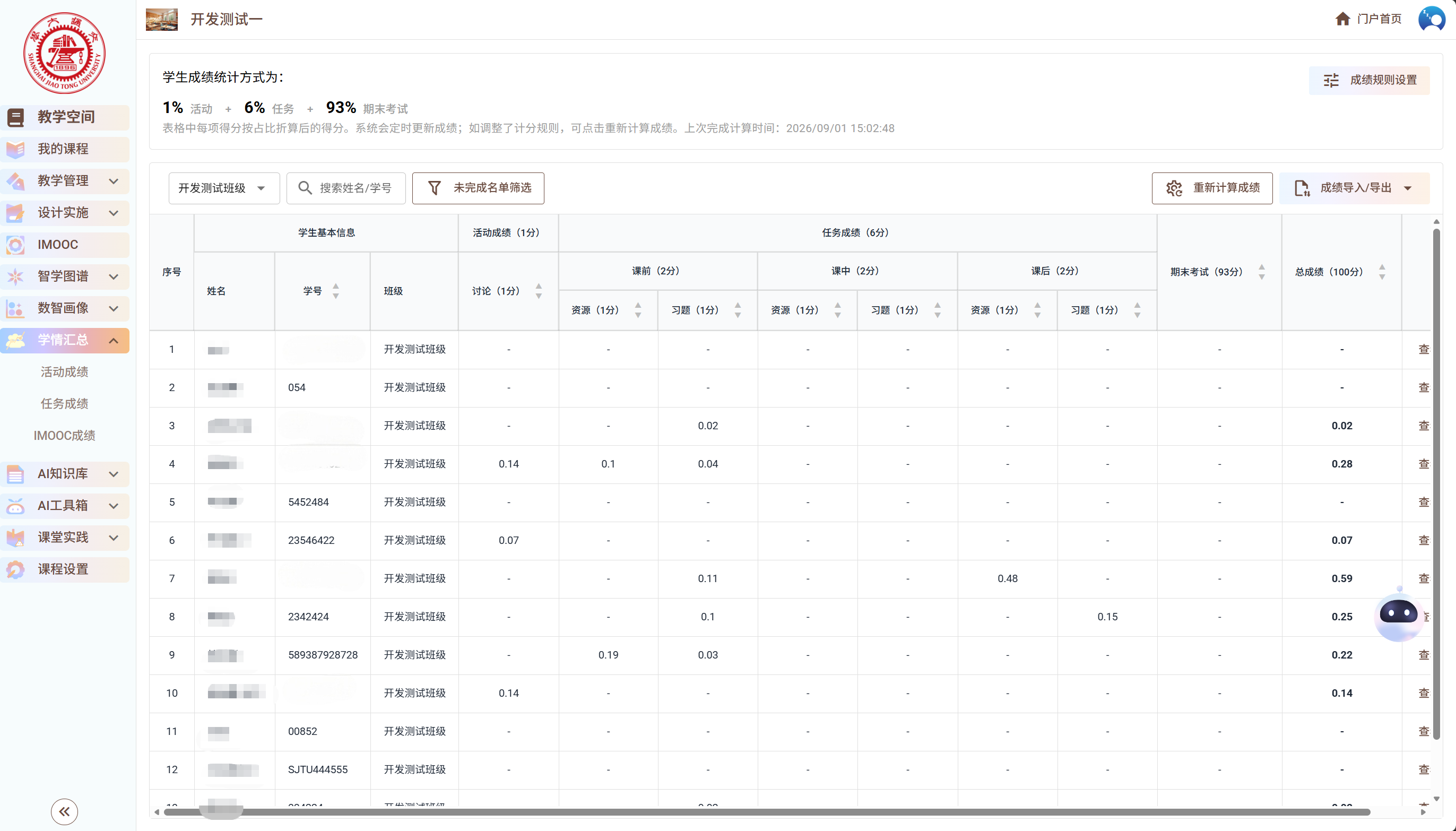The width and height of the screenshot is (1456, 831).
Task: Expand the 数智画像 menu chevron
Action: (114, 309)
